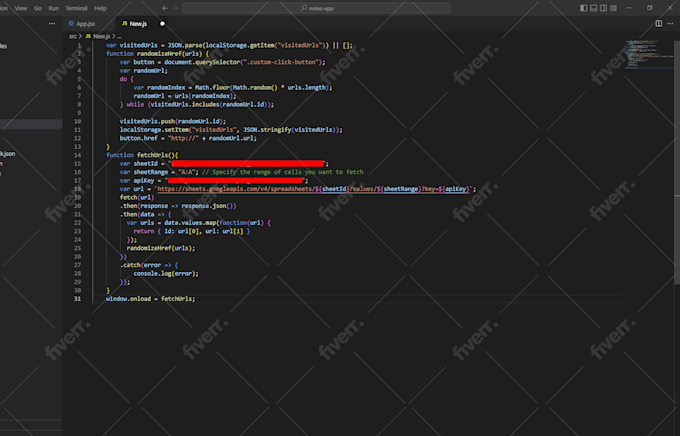Restore down the VS Code window
Image resolution: width=680 pixels, height=436 pixels.
pos(650,8)
